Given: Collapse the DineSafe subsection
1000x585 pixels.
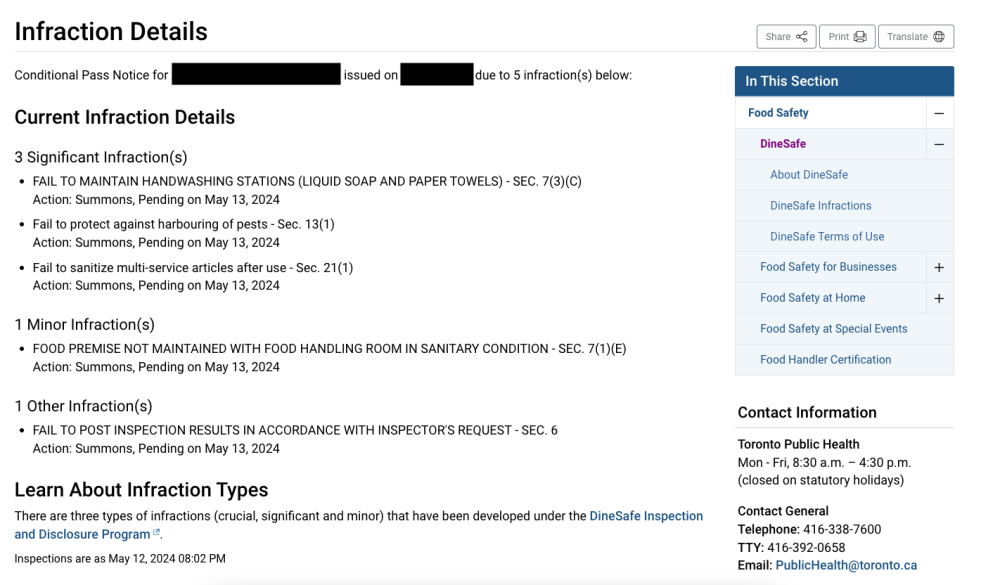Looking at the screenshot, I should point(939,145).
